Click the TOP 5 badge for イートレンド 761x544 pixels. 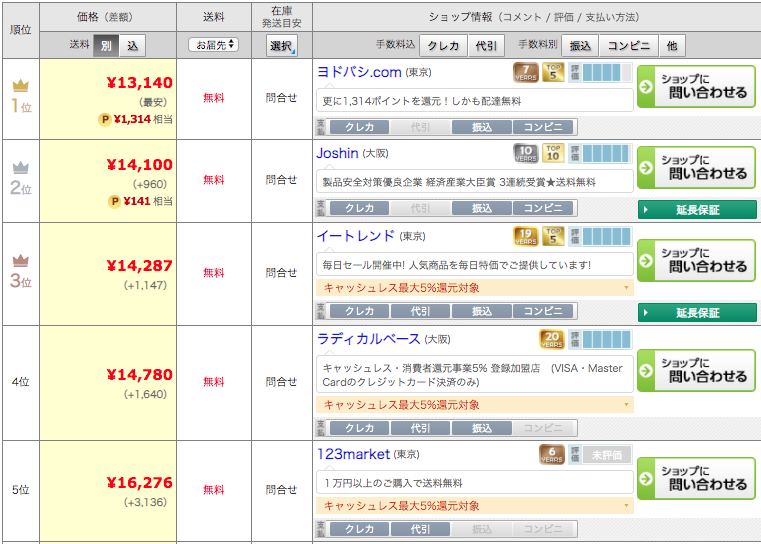553,236
